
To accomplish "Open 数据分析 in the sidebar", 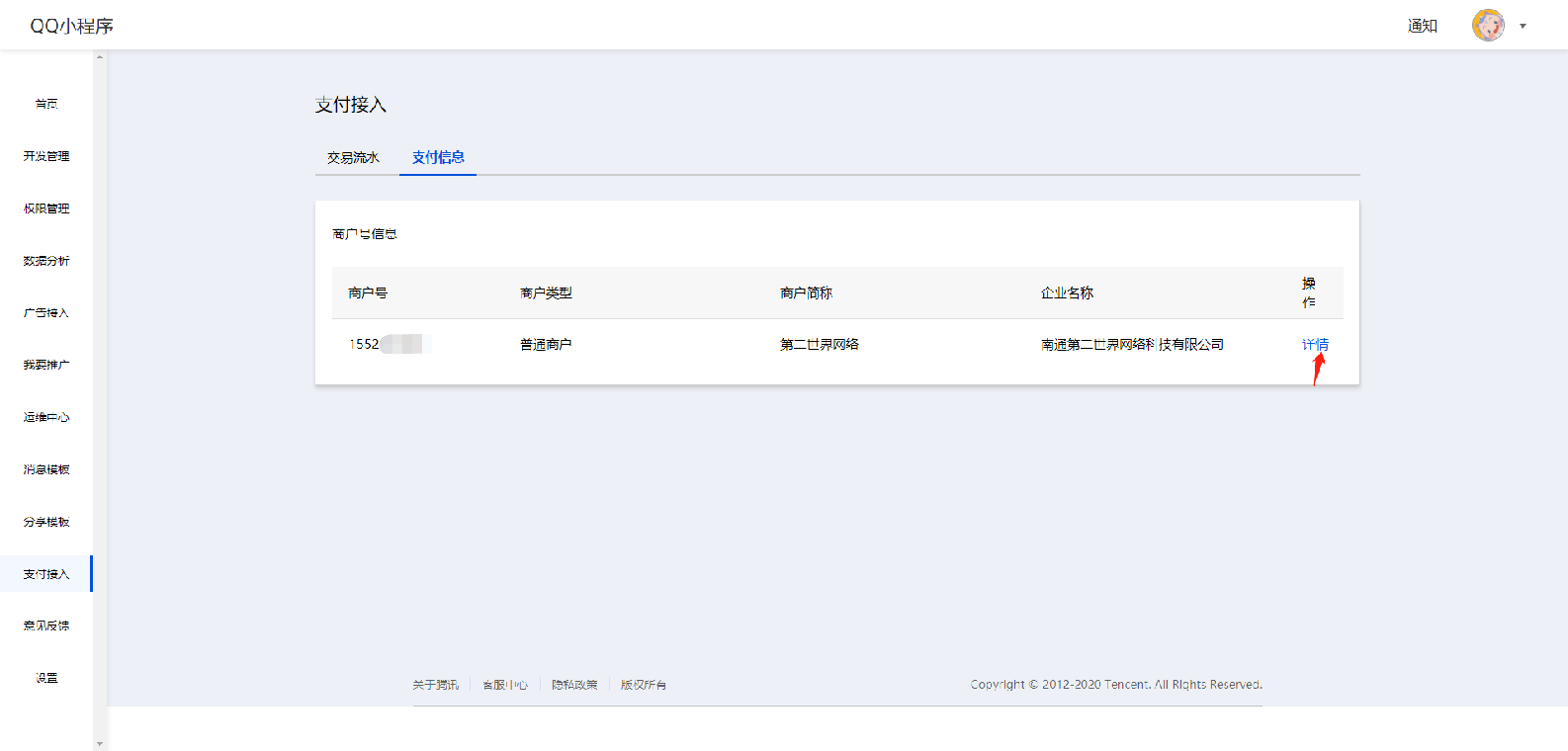I will pyautogui.click(x=46, y=261).
